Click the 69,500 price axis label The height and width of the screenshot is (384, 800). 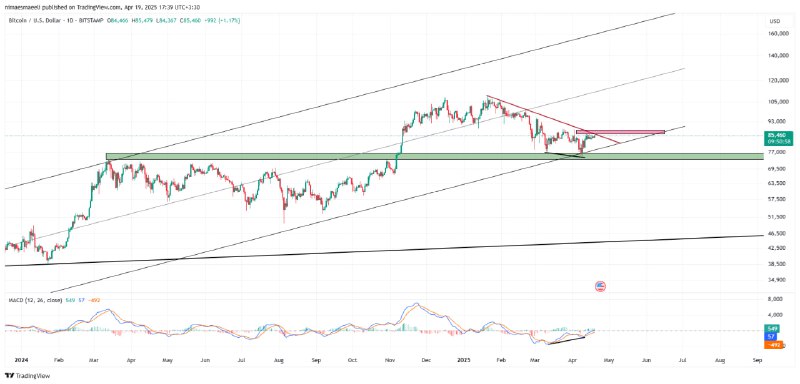tap(776, 168)
